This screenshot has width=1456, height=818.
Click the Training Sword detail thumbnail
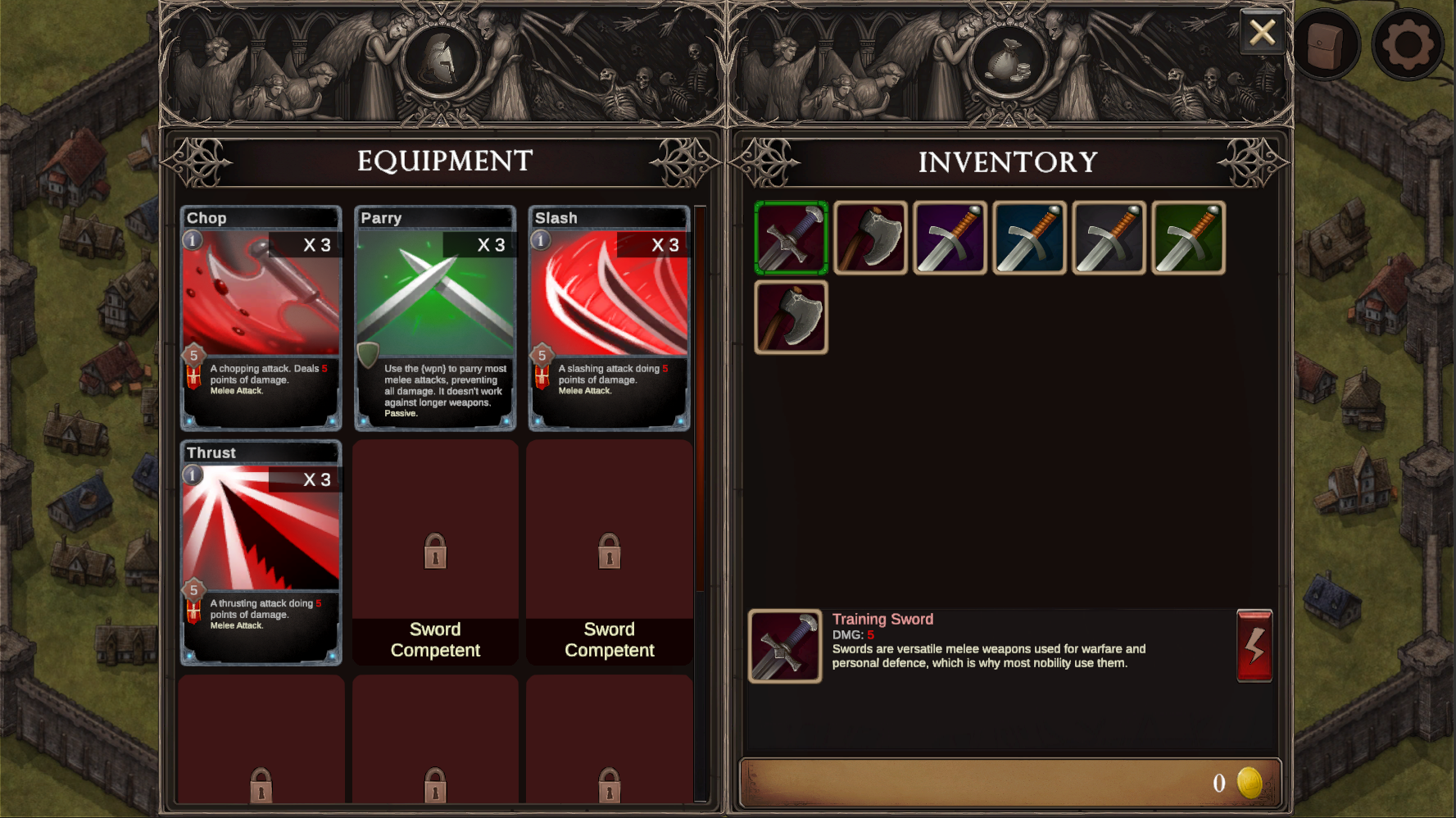(x=785, y=646)
